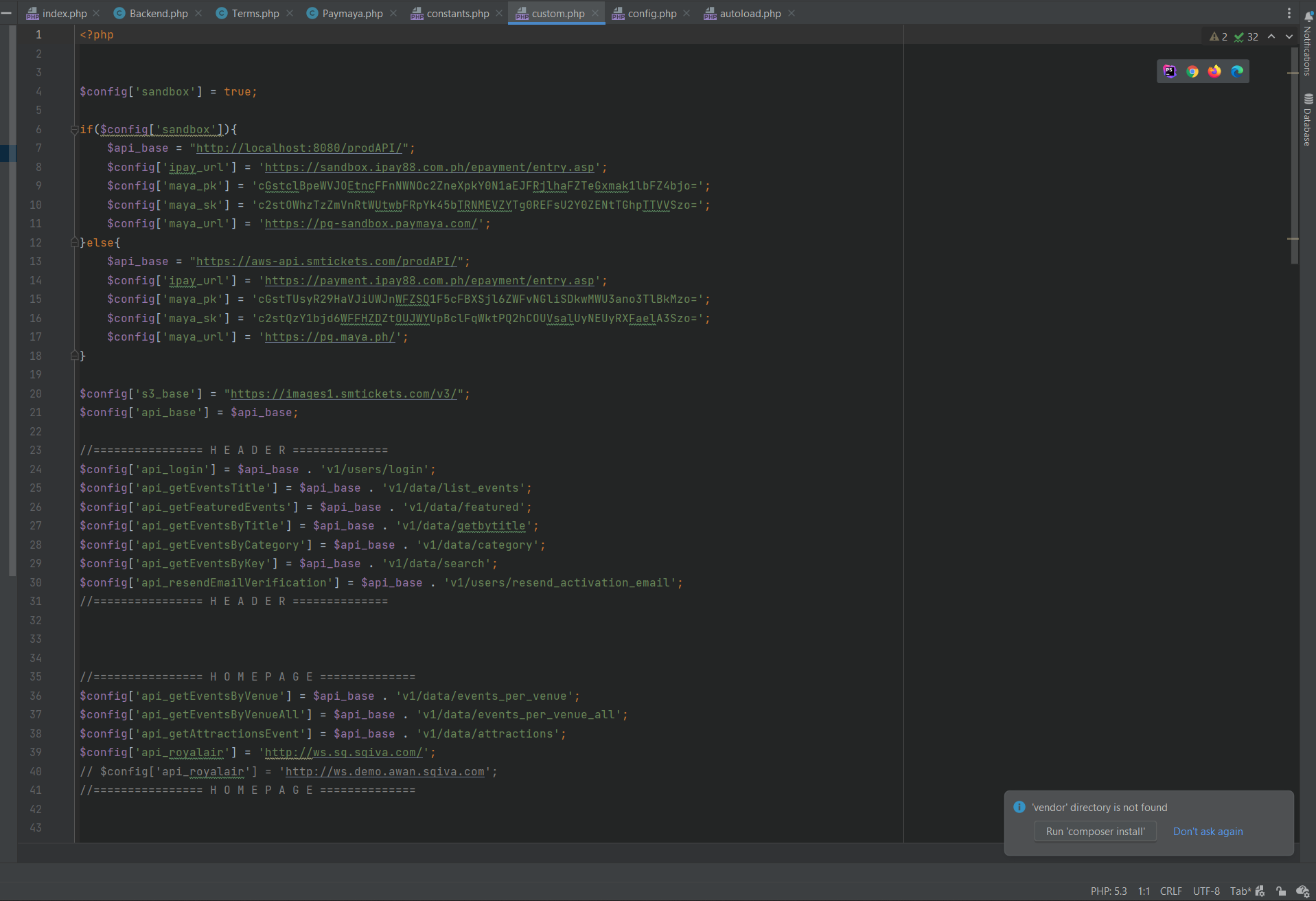1316x901 pixels.
Task: Click the "Don't ask again" link
Action: click(1208, 832)
